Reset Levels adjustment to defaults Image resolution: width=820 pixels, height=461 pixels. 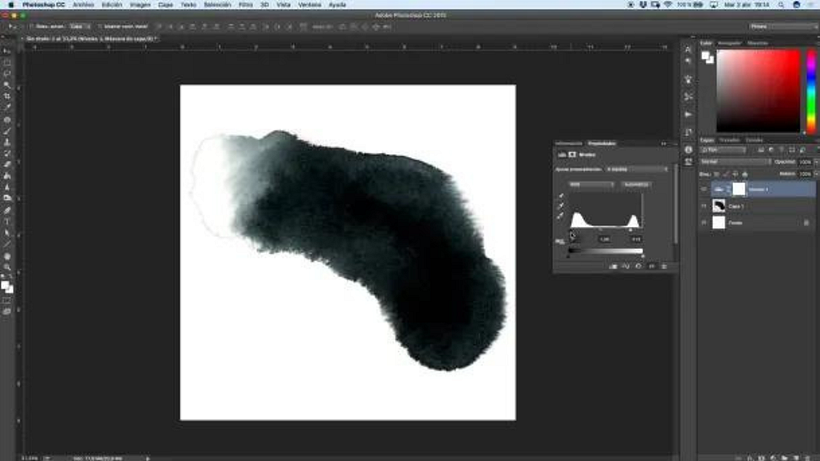tap(638, 267)
